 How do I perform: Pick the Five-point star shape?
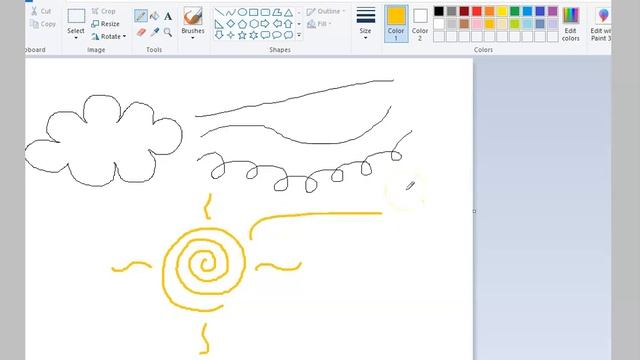tap(242, 35)
